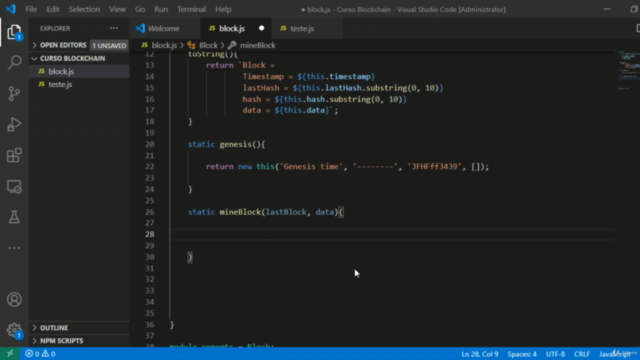640x360 pixels.
Task: Click line number 22 in gutter
Action: tap(149, 167)
